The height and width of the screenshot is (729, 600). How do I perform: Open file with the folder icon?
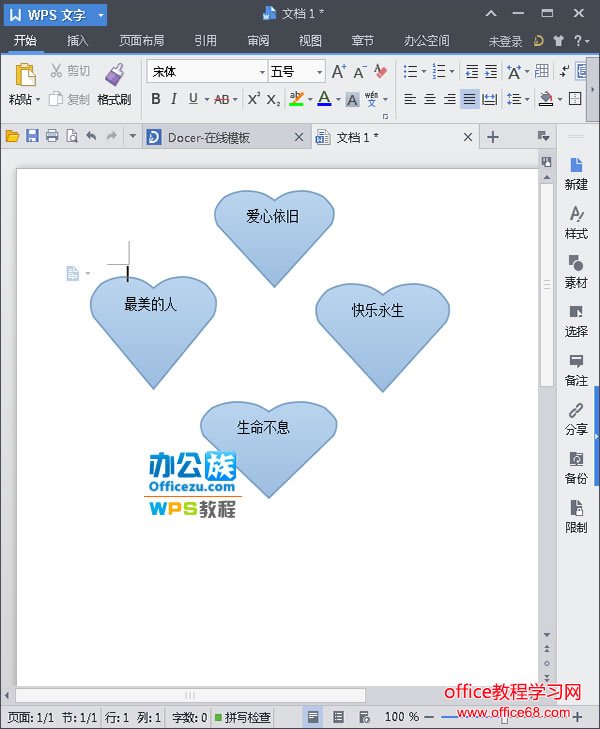[13, 136]
